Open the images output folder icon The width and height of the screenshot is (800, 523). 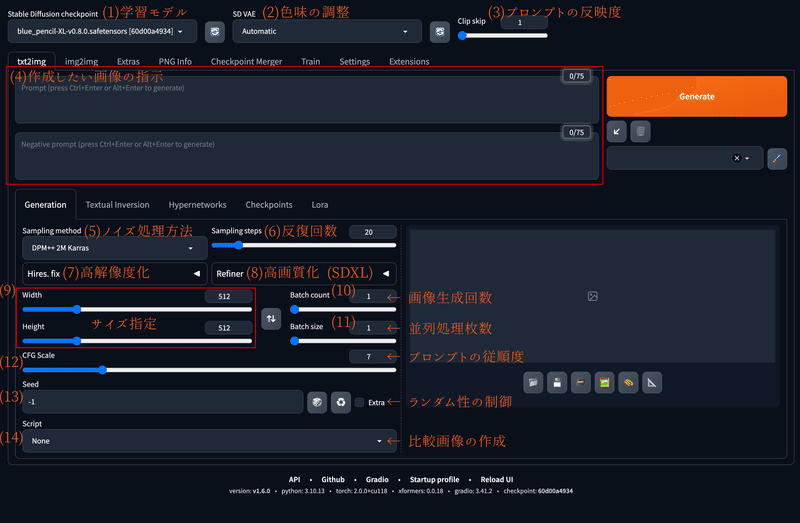[x=533, y=383]
